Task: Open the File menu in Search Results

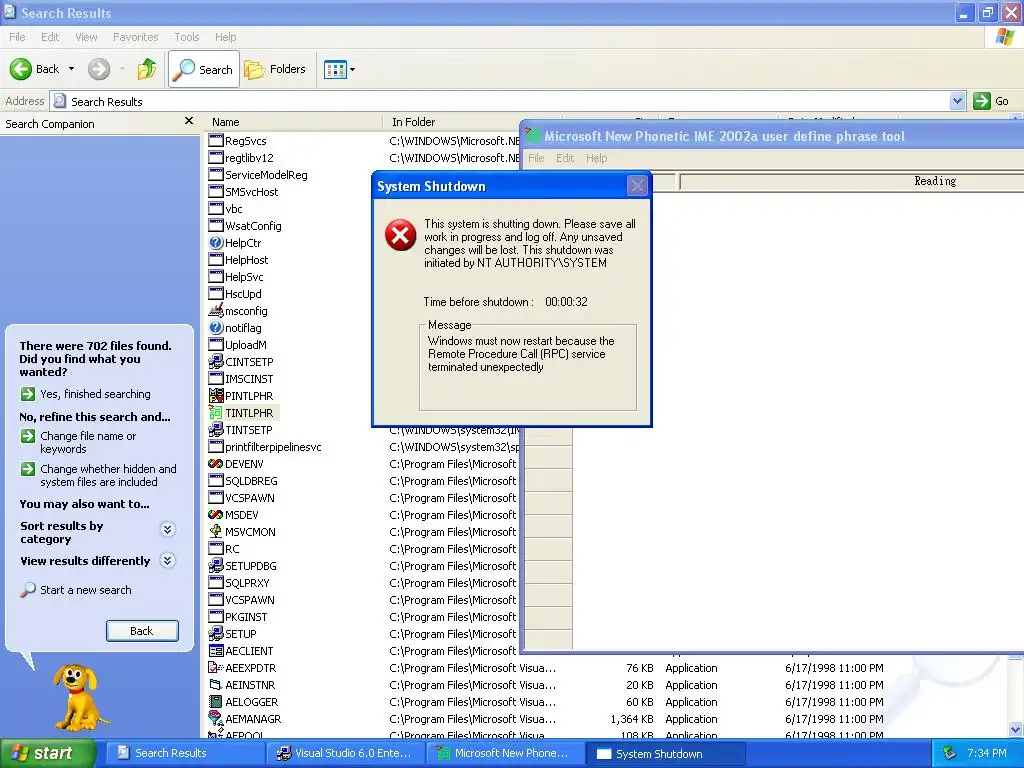Action: pos(17,37)
